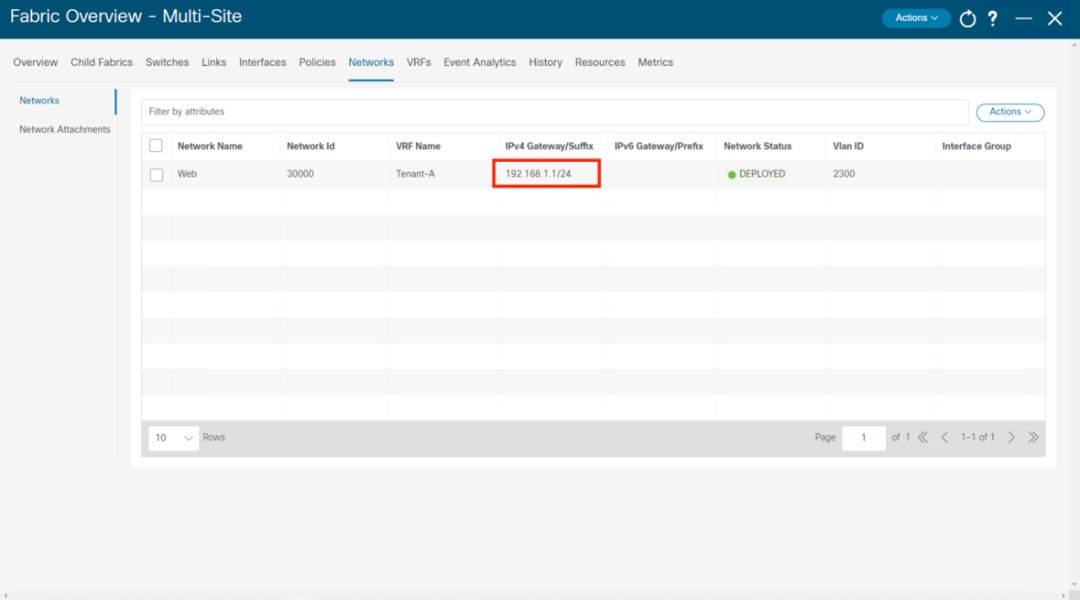Image resolution: width=1080 pixels, height=600 pixels.
Task: Close the Fabric Overview panel
Action: (1055, 19)
